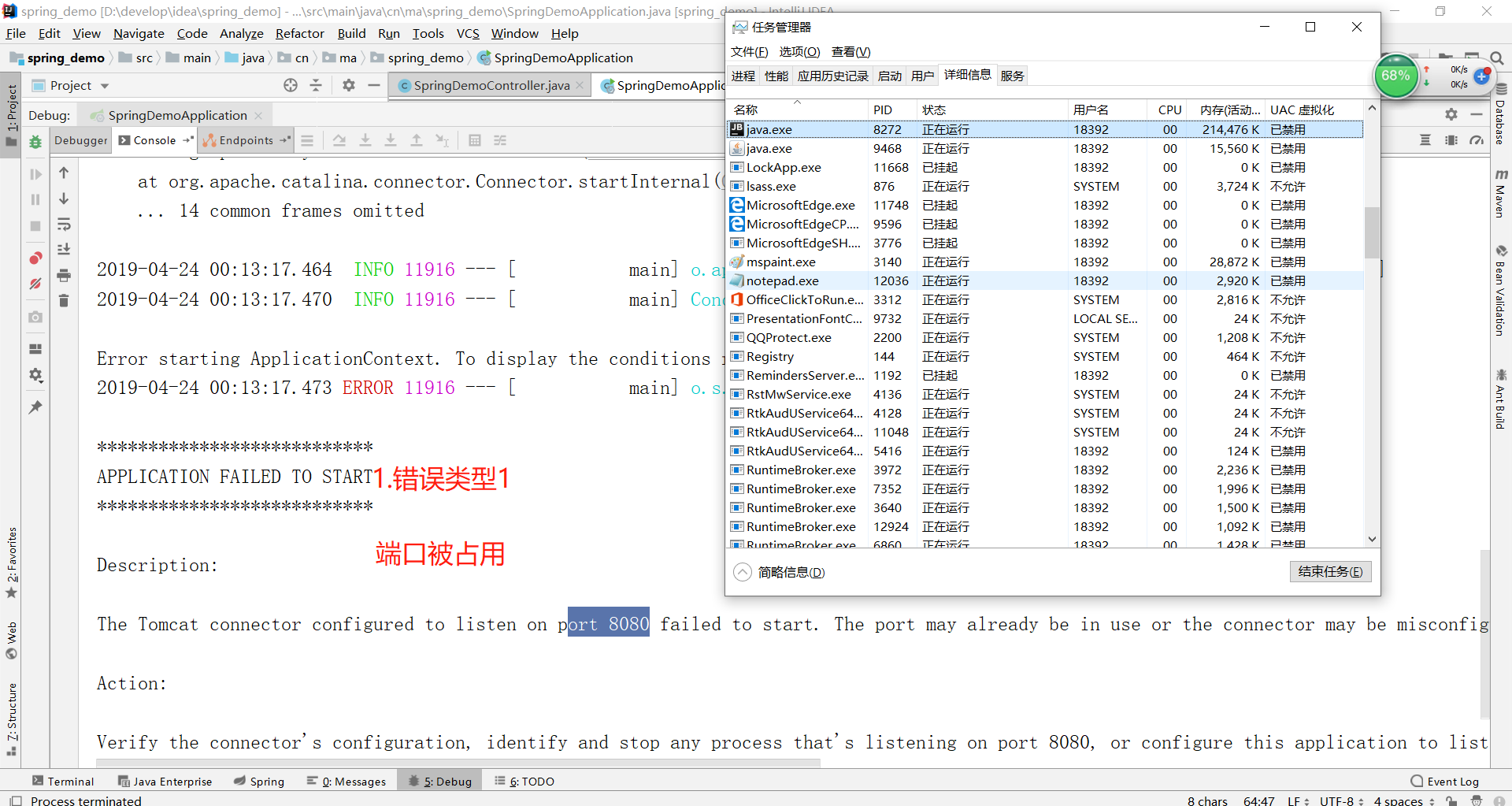Click the Step Into icon
The width and height of the screenshot is (1512, 806).
(365, 140)
